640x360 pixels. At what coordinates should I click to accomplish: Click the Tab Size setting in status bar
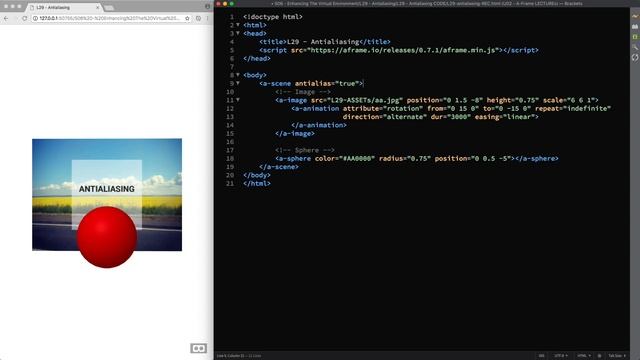tap(617, 356)
